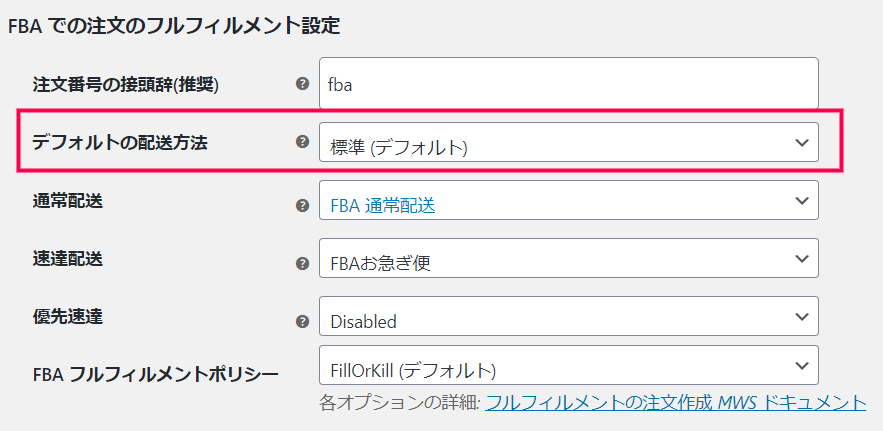883x431 pixels.
Task: Click help icon beside デフォルトの配送方法
Action: (302, 141)
